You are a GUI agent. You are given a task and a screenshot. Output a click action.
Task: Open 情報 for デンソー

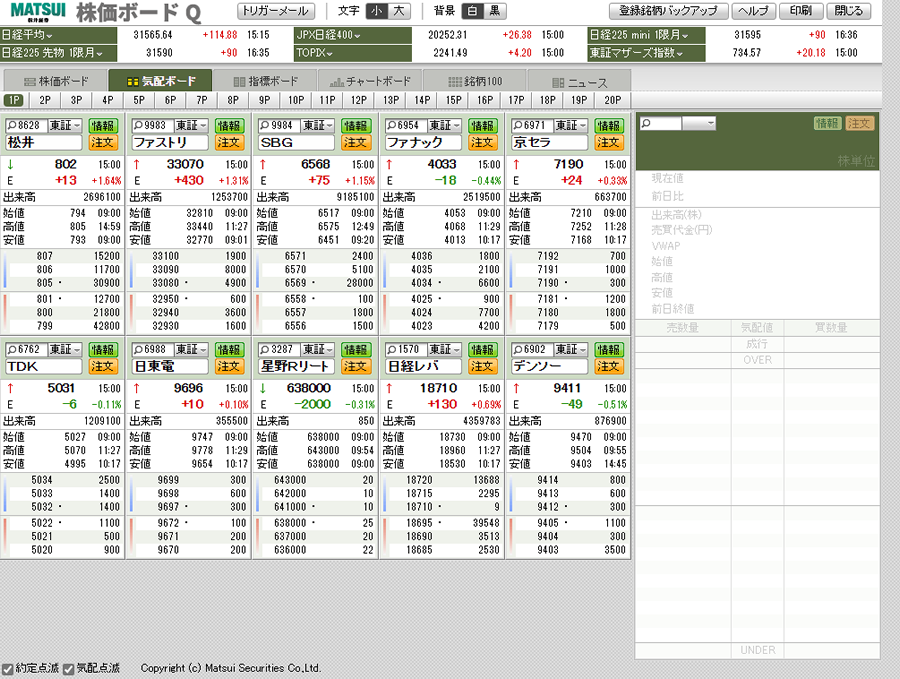click(x=608, y=350)
